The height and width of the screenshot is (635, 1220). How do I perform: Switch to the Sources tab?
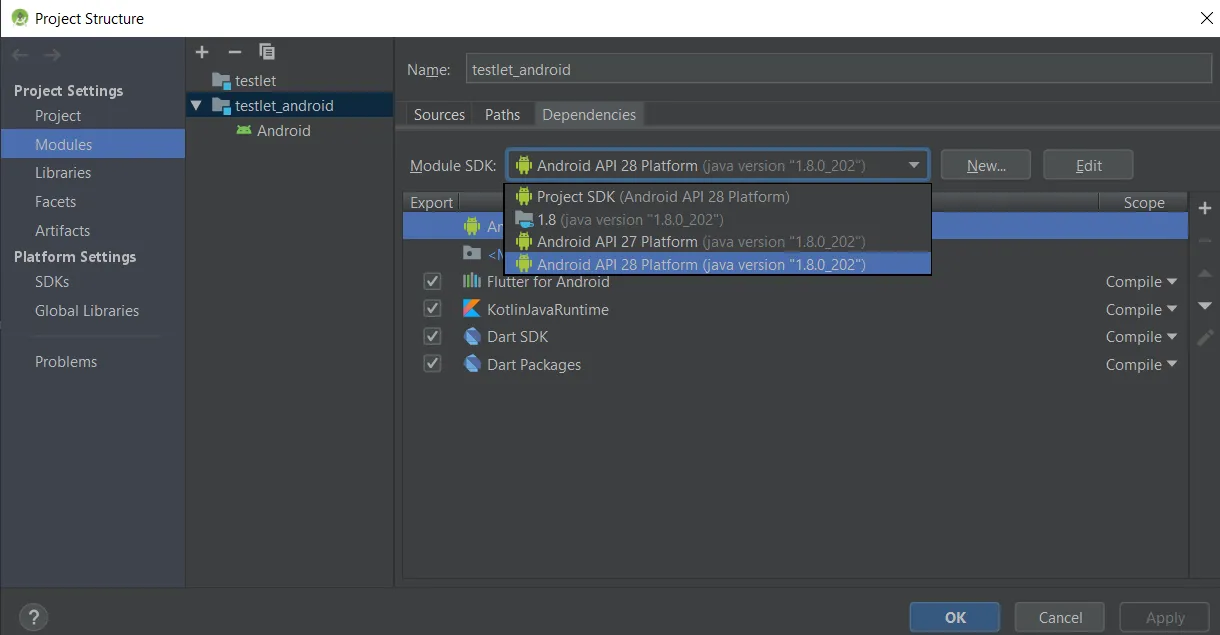click(439, 114)
